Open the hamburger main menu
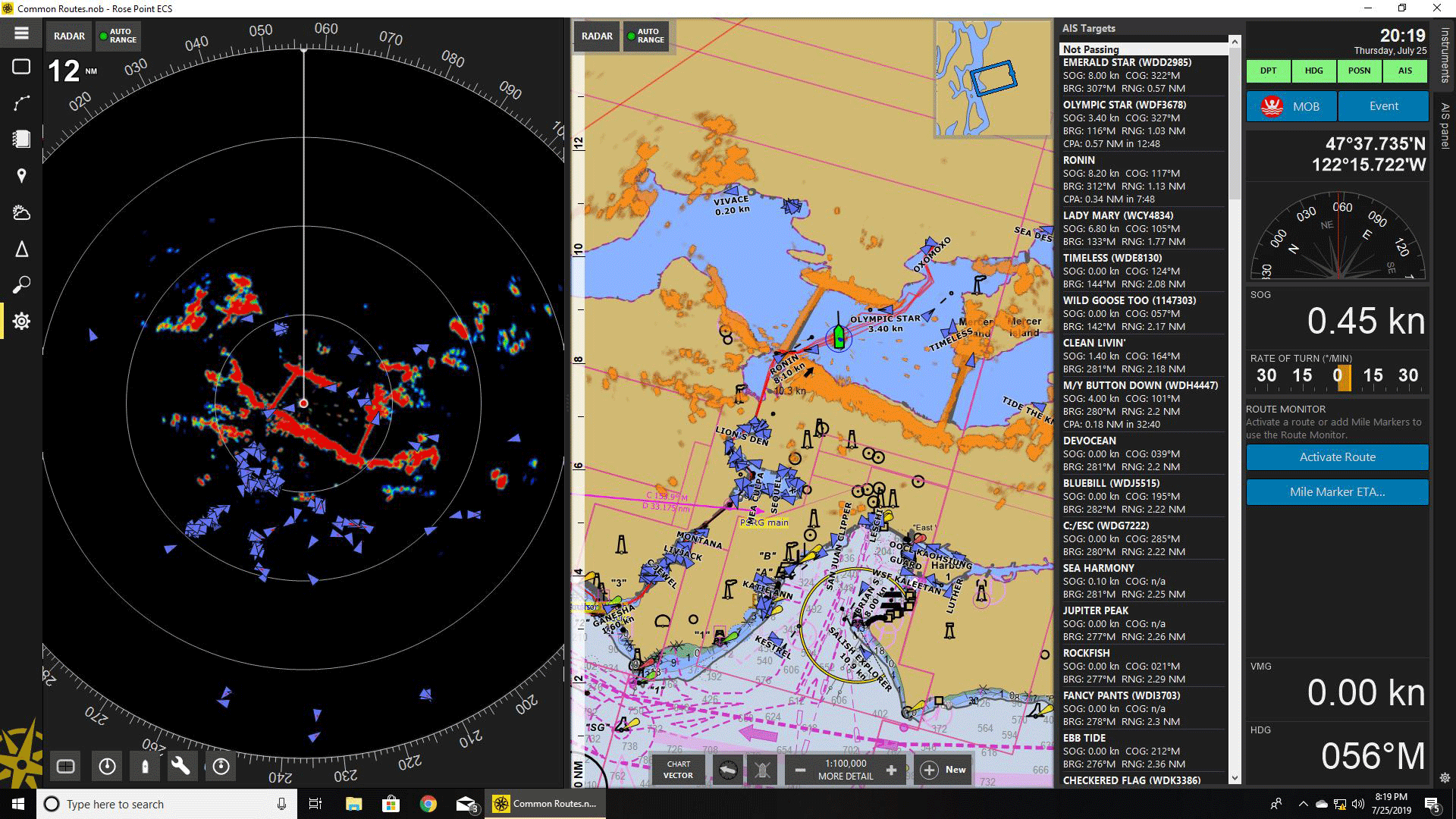 click(21, 33)
